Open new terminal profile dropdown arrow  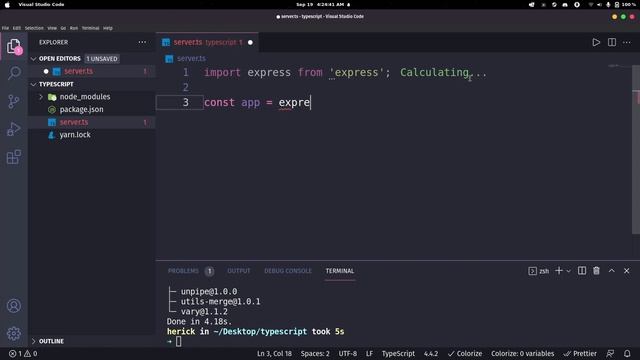569,271
